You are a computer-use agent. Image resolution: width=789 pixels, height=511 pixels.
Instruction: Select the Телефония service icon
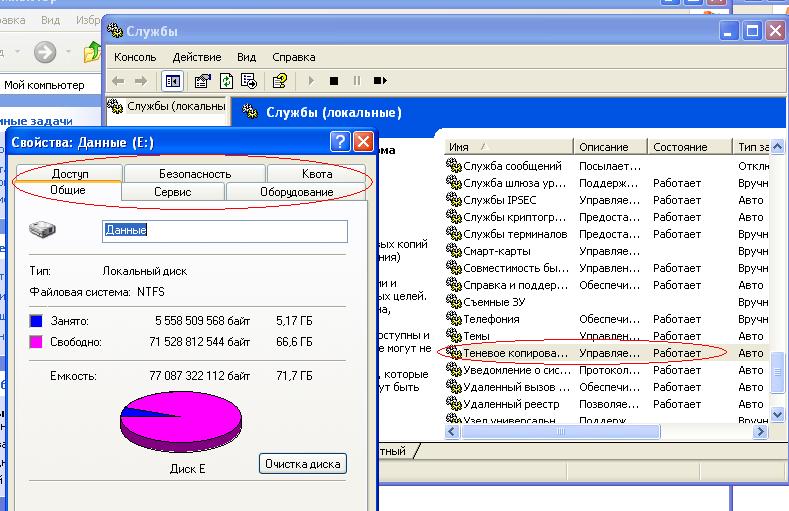point(453,318)
